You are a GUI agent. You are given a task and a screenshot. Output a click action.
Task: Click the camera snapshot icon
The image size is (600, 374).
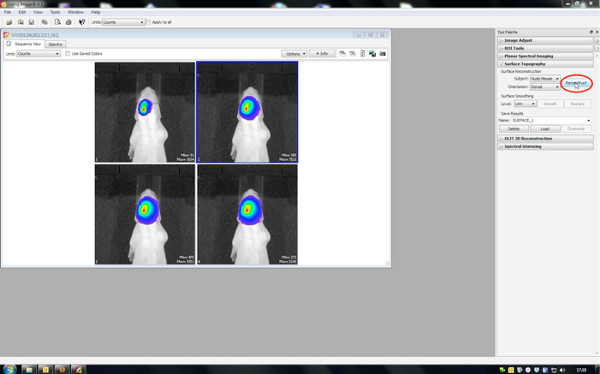tap(383, 54)
